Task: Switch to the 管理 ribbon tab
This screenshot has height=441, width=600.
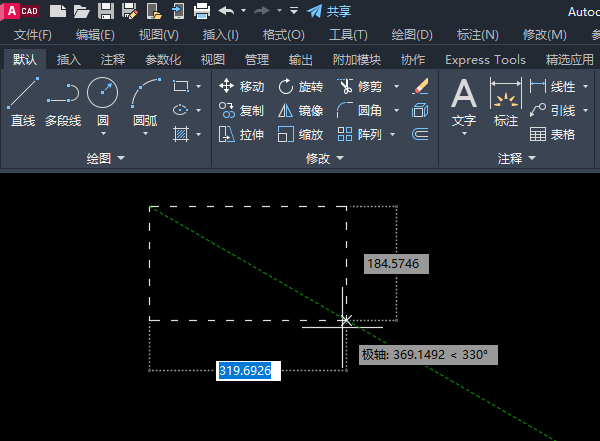Action: click(x=257, y=59)
